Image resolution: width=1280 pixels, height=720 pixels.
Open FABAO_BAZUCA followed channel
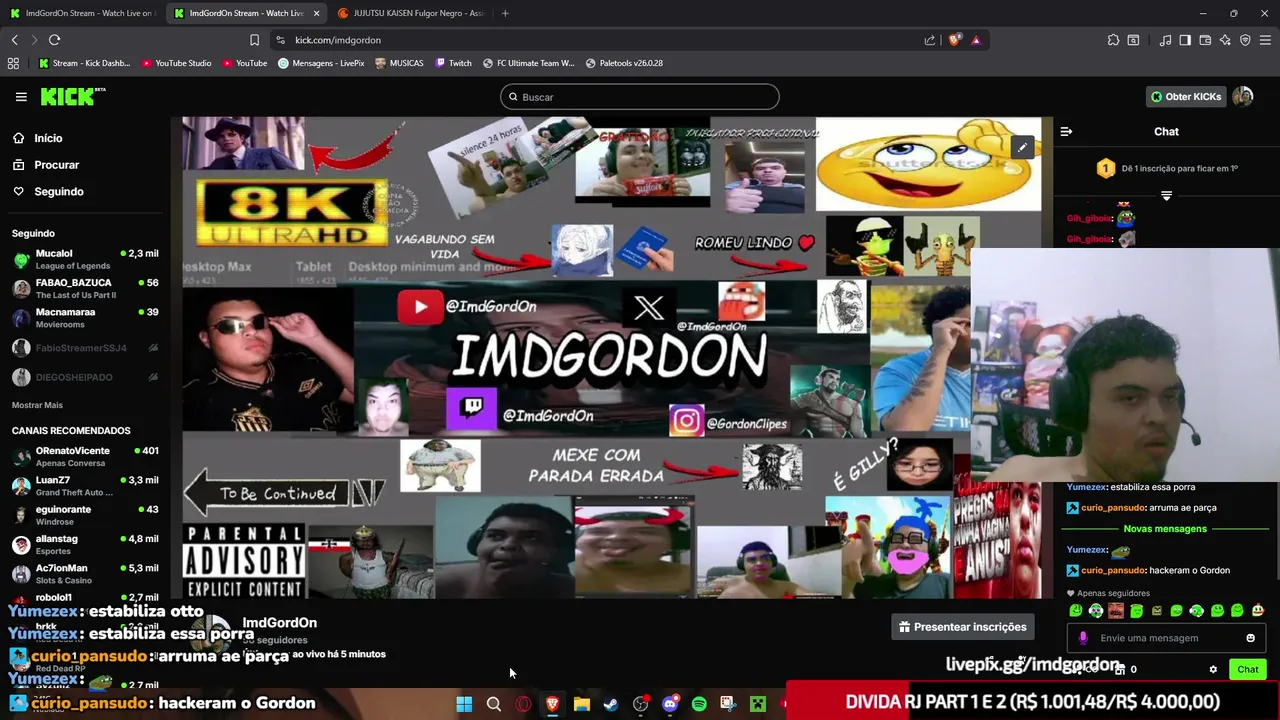click(85, 289)
